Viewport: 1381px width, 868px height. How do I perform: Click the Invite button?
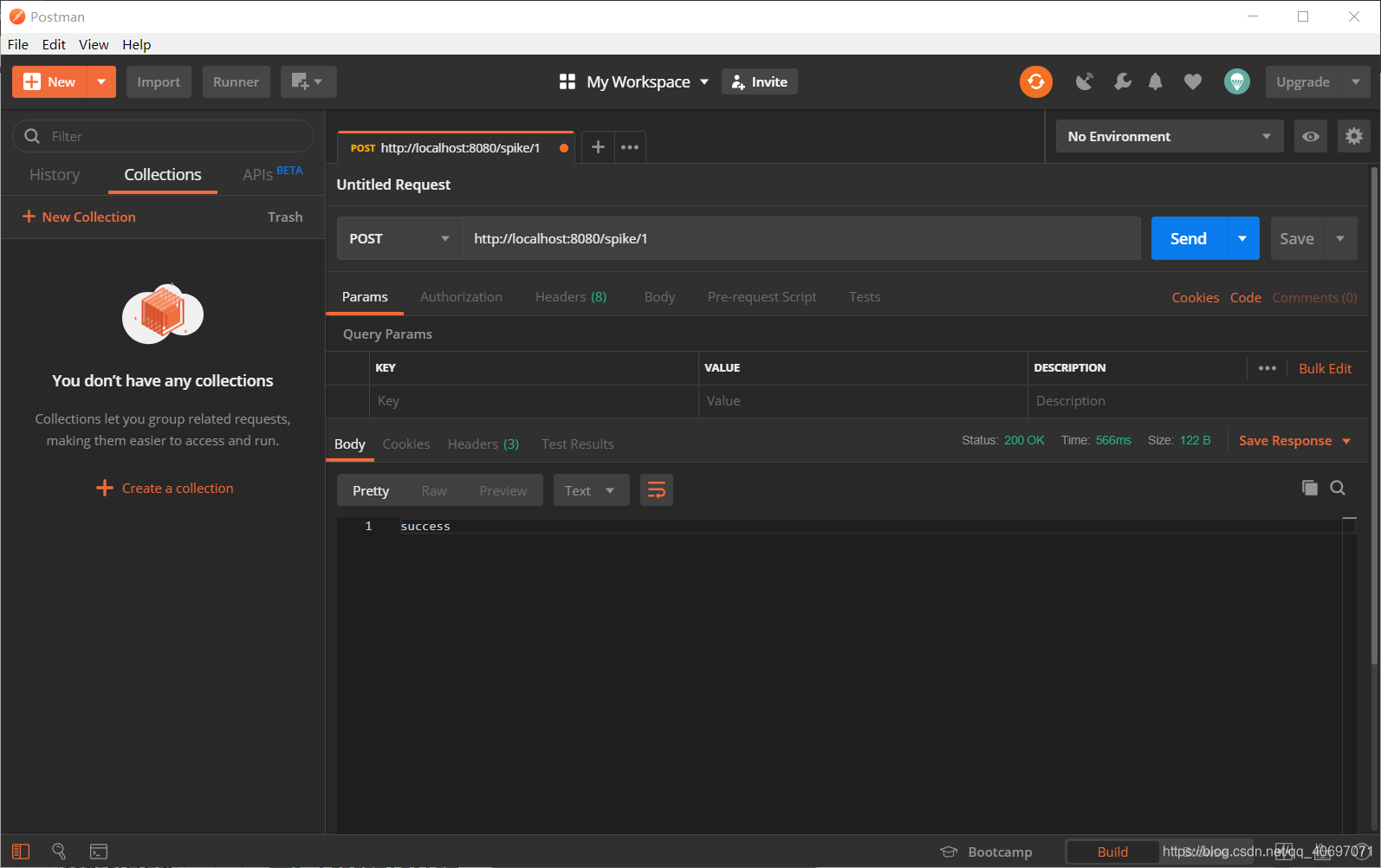(760, 81)
